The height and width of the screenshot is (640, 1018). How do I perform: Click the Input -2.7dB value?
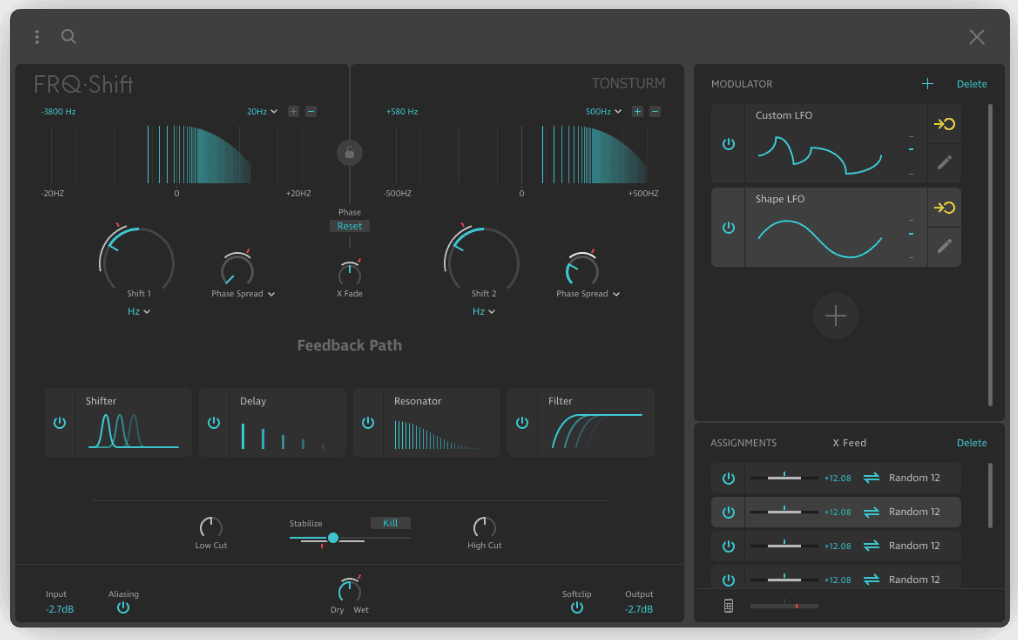coord(60,609)
